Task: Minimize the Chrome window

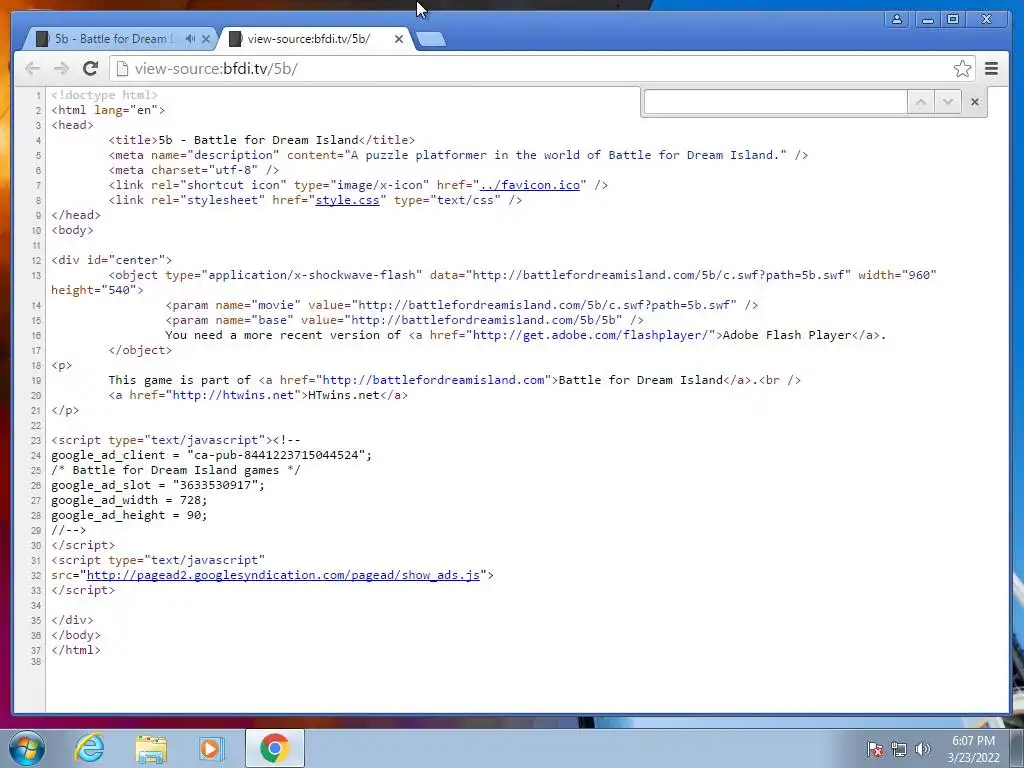Action: [927, 19]
